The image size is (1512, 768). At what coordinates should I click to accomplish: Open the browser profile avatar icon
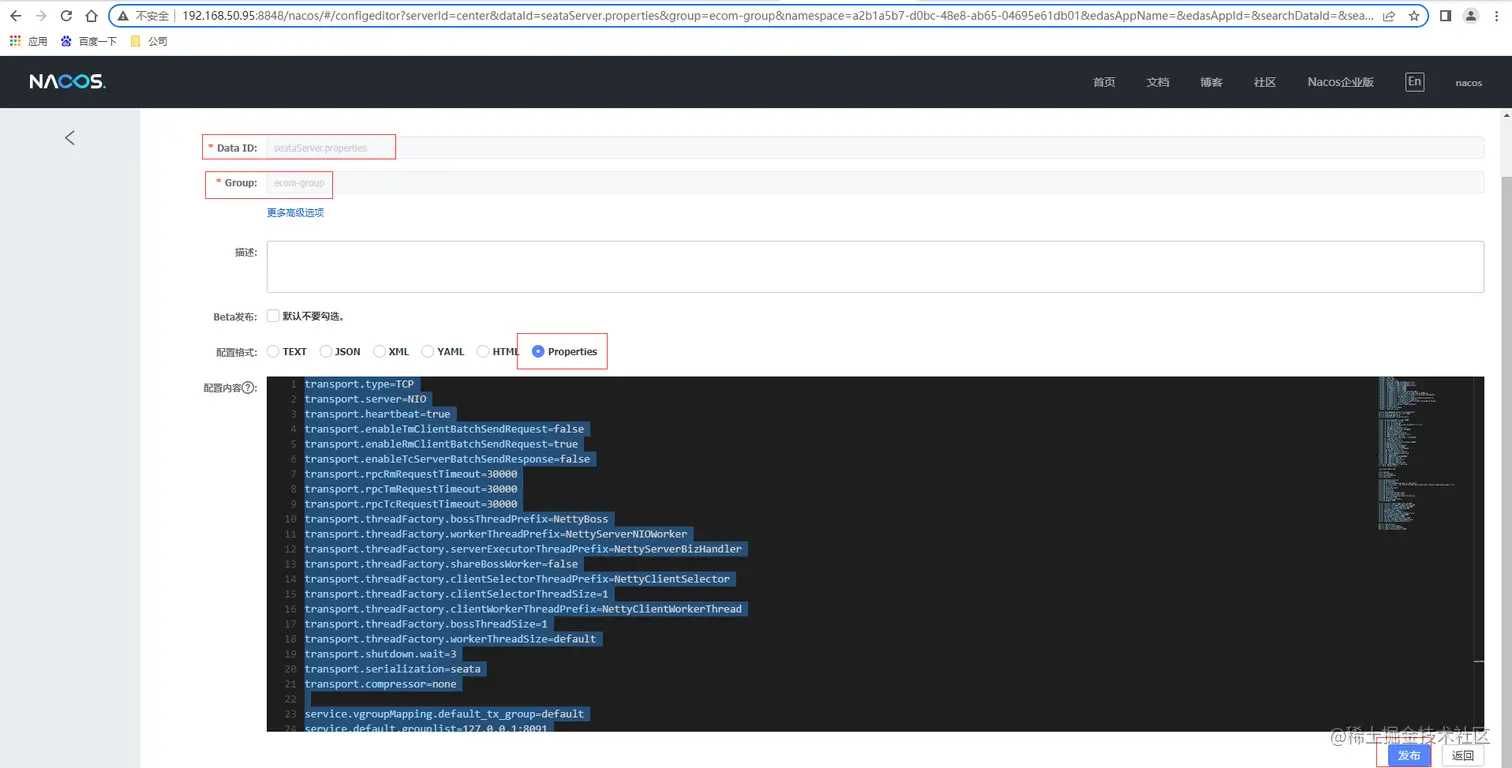(1469, 16)
